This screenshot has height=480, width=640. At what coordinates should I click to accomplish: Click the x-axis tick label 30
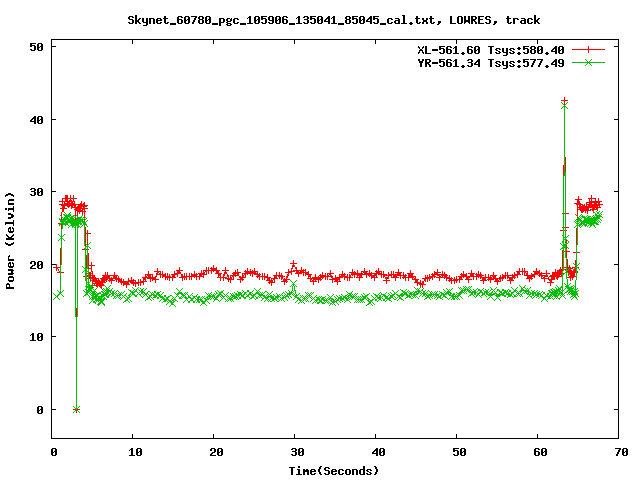coord(297,452)
